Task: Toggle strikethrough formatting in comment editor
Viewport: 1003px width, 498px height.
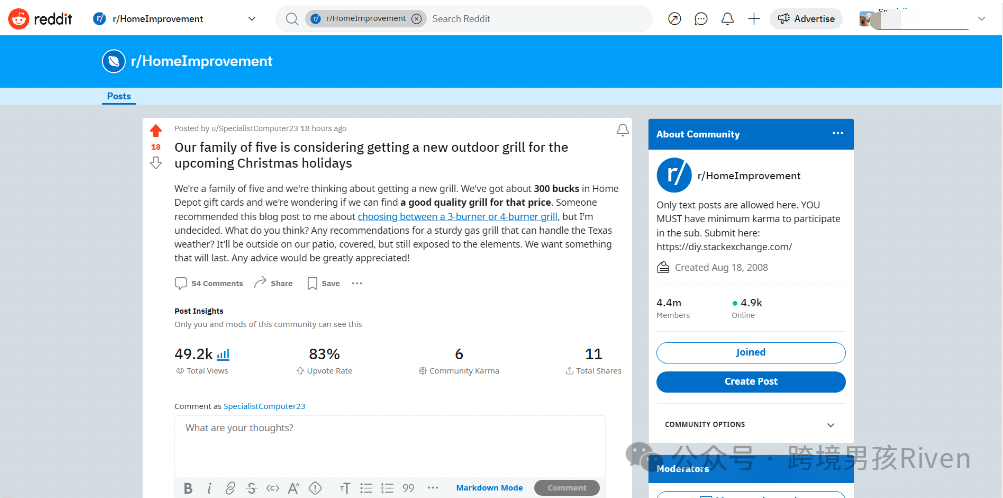Action: (251, 488)
